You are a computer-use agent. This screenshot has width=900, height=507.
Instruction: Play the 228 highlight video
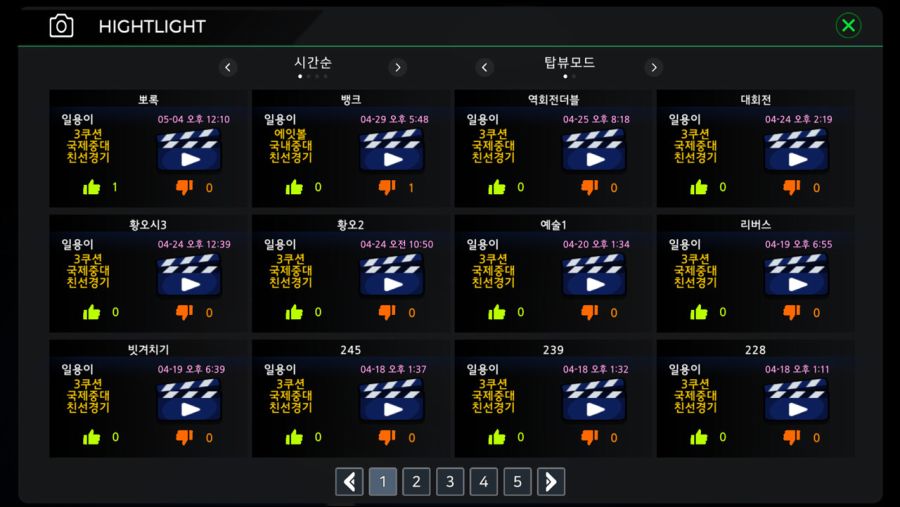[796, 400]
